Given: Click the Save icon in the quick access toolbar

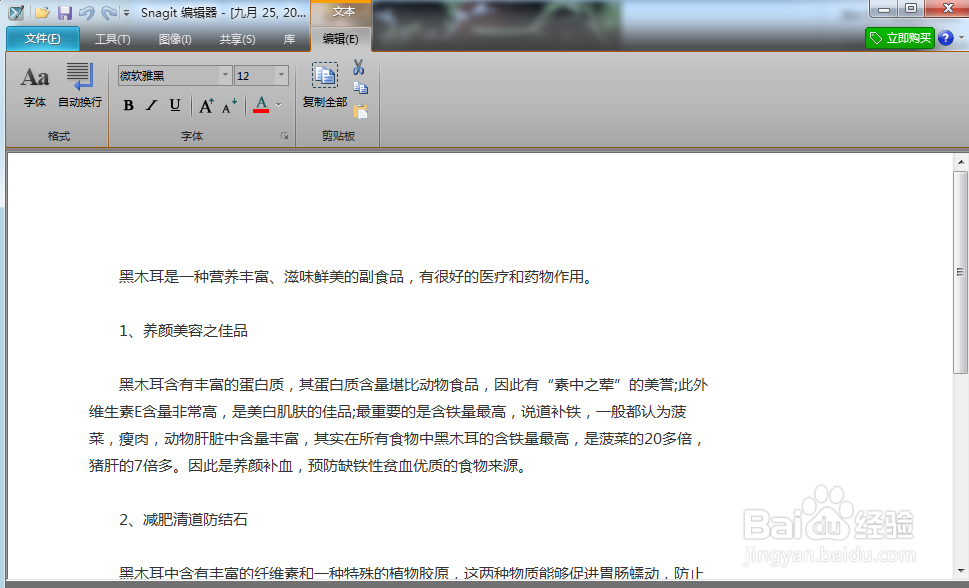Looking at the screenshot, I should (65, 12).
